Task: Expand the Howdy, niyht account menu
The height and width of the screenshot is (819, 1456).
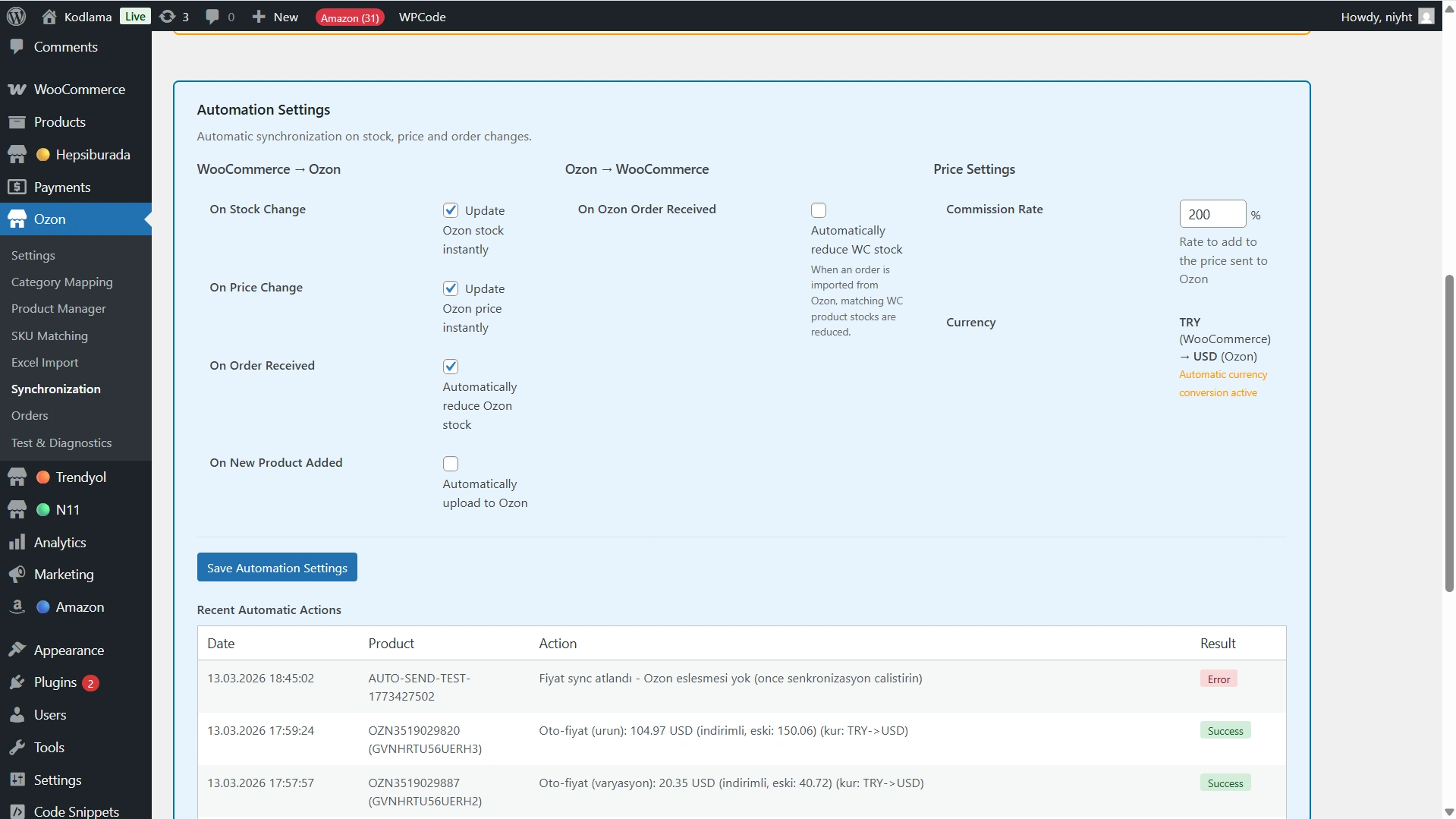Action: coord(1385,17)
